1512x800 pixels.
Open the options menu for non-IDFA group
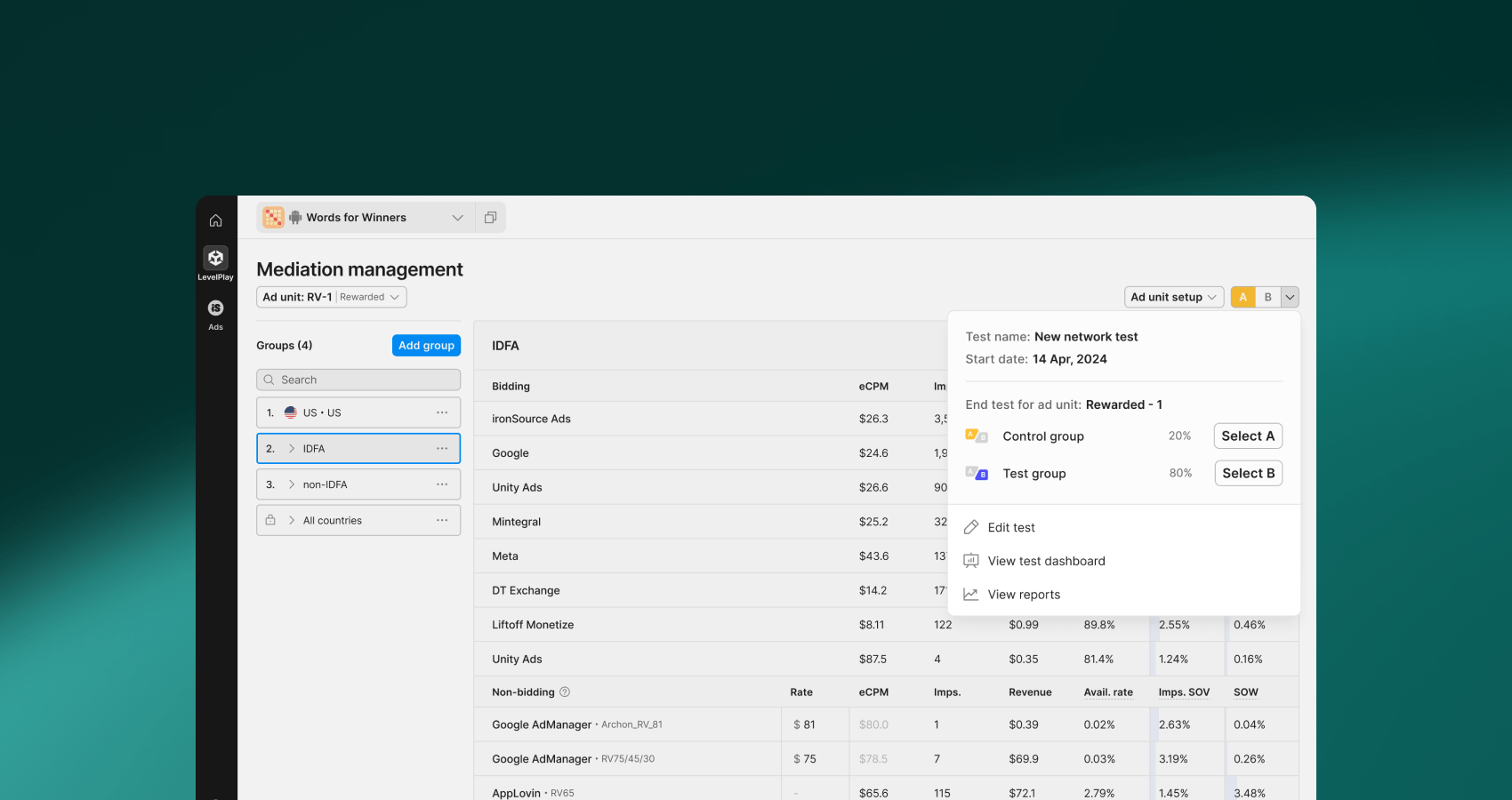pyautogui.click(x=442, y=484)
